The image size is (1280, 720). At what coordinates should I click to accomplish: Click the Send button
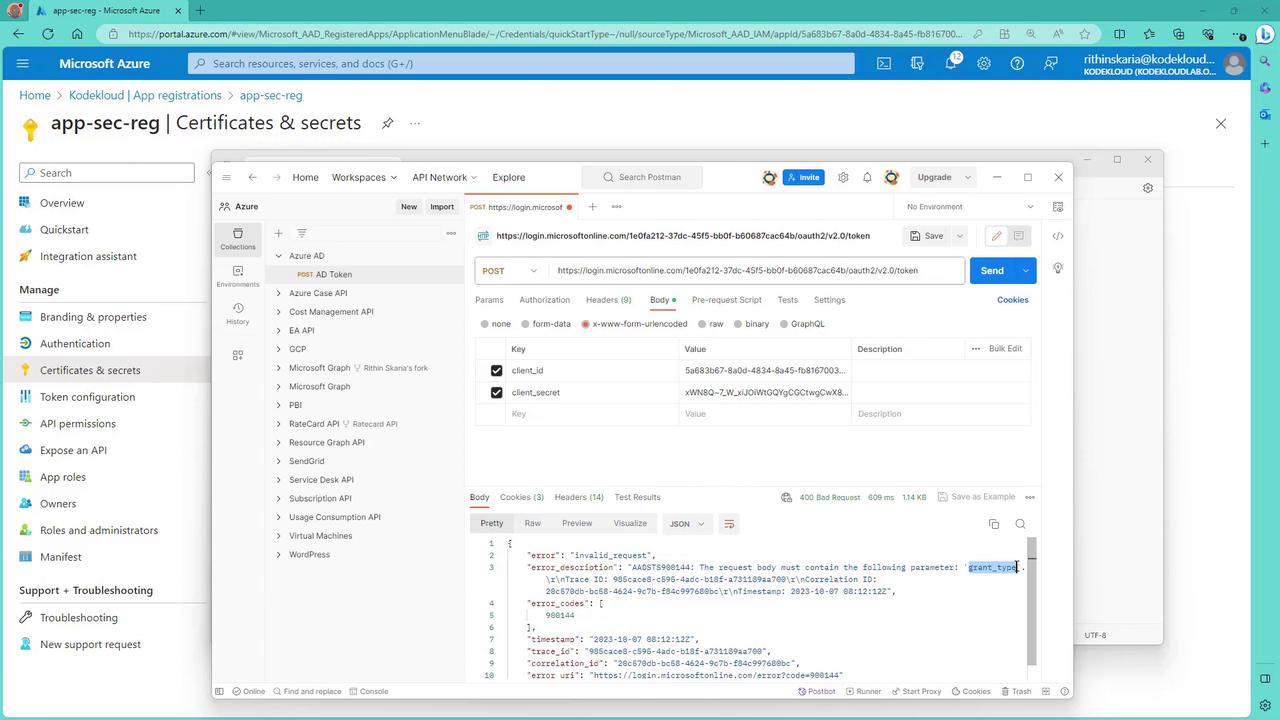click(x=992, y=270)
